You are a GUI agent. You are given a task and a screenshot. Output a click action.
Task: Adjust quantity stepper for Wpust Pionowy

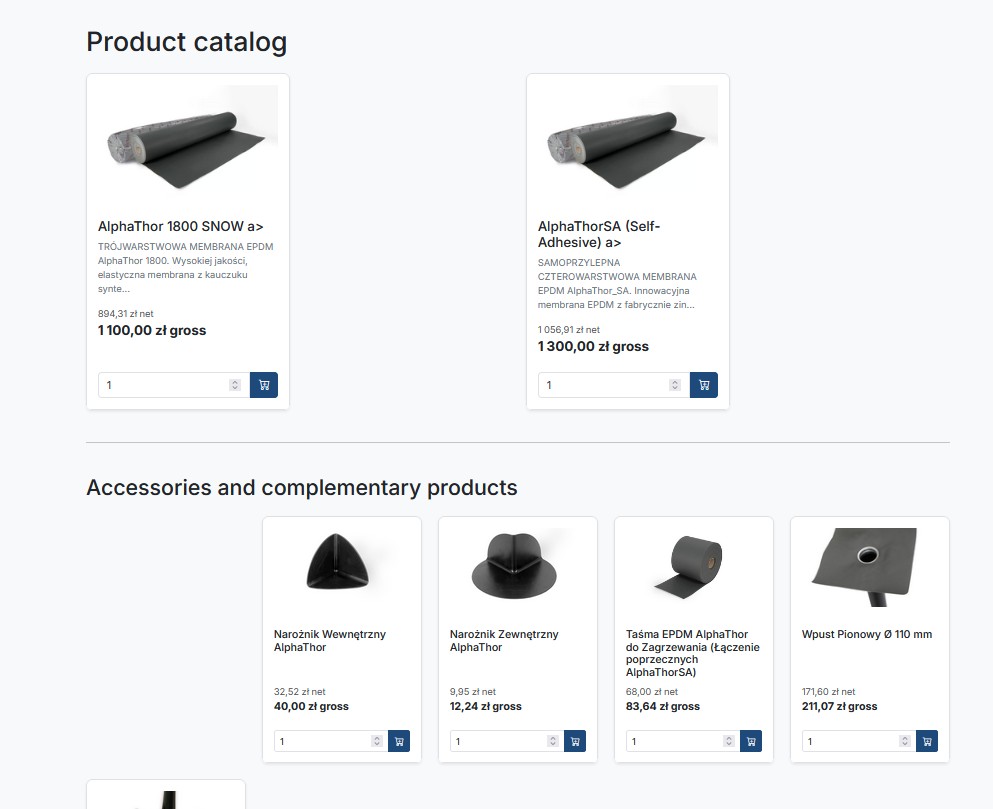click(x=905, y=741)
